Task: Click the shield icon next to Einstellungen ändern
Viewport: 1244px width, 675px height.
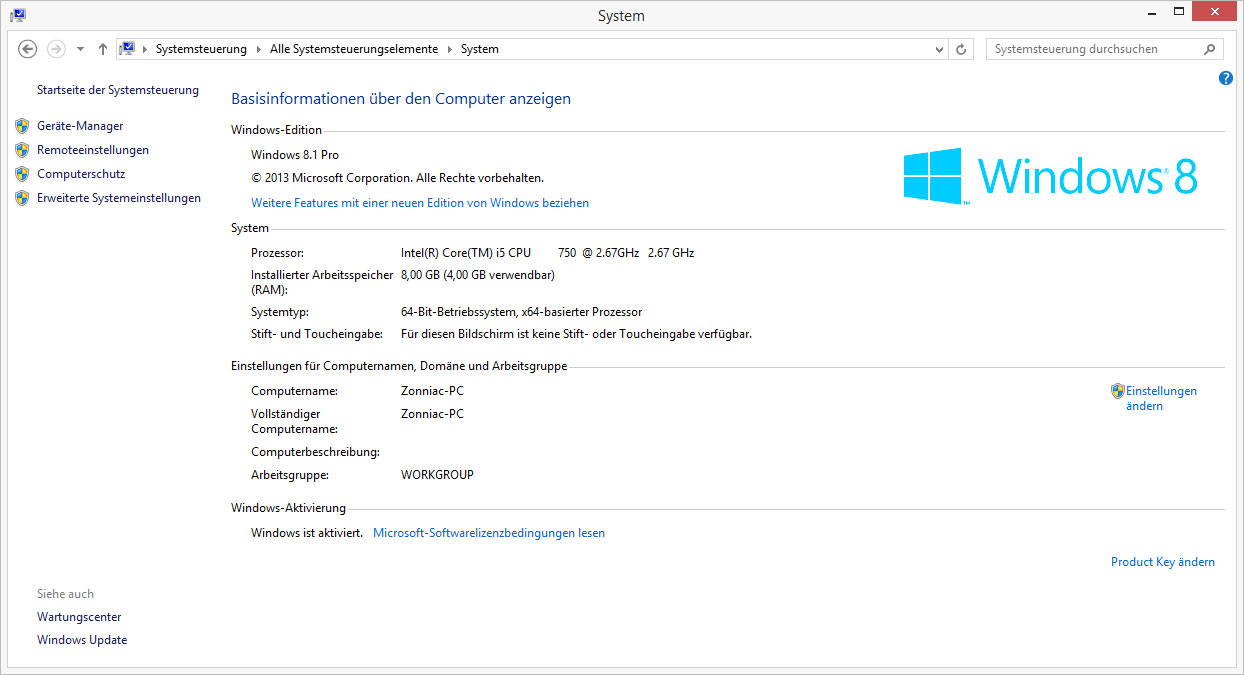Action: (x=1118, y=391)
